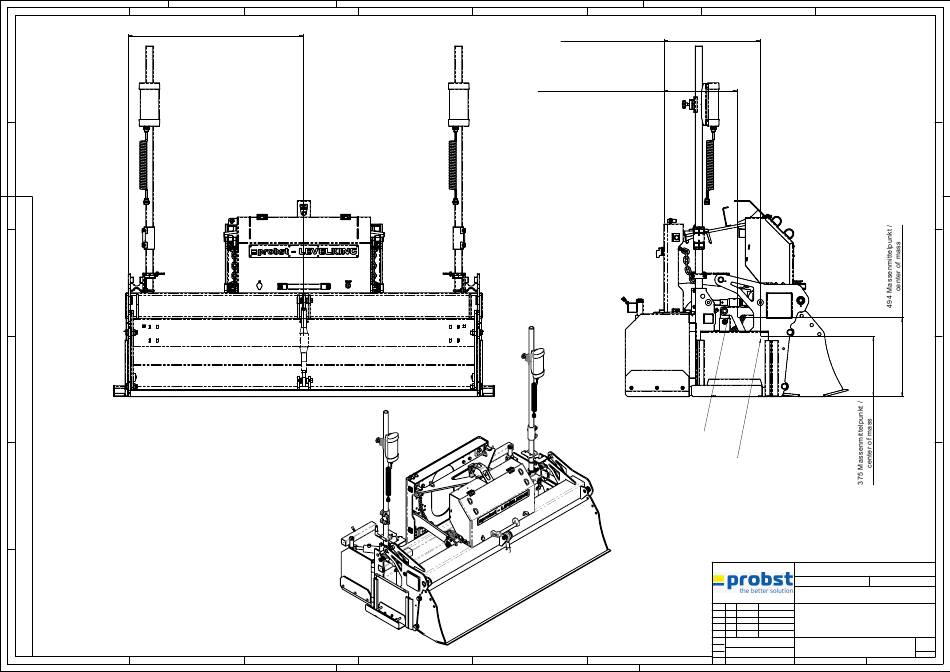This screenshot has height=672, width=950.
Task: Select the 'probst - LEVELKING' nameplate on the front view
Action: (x=304, y=251)
